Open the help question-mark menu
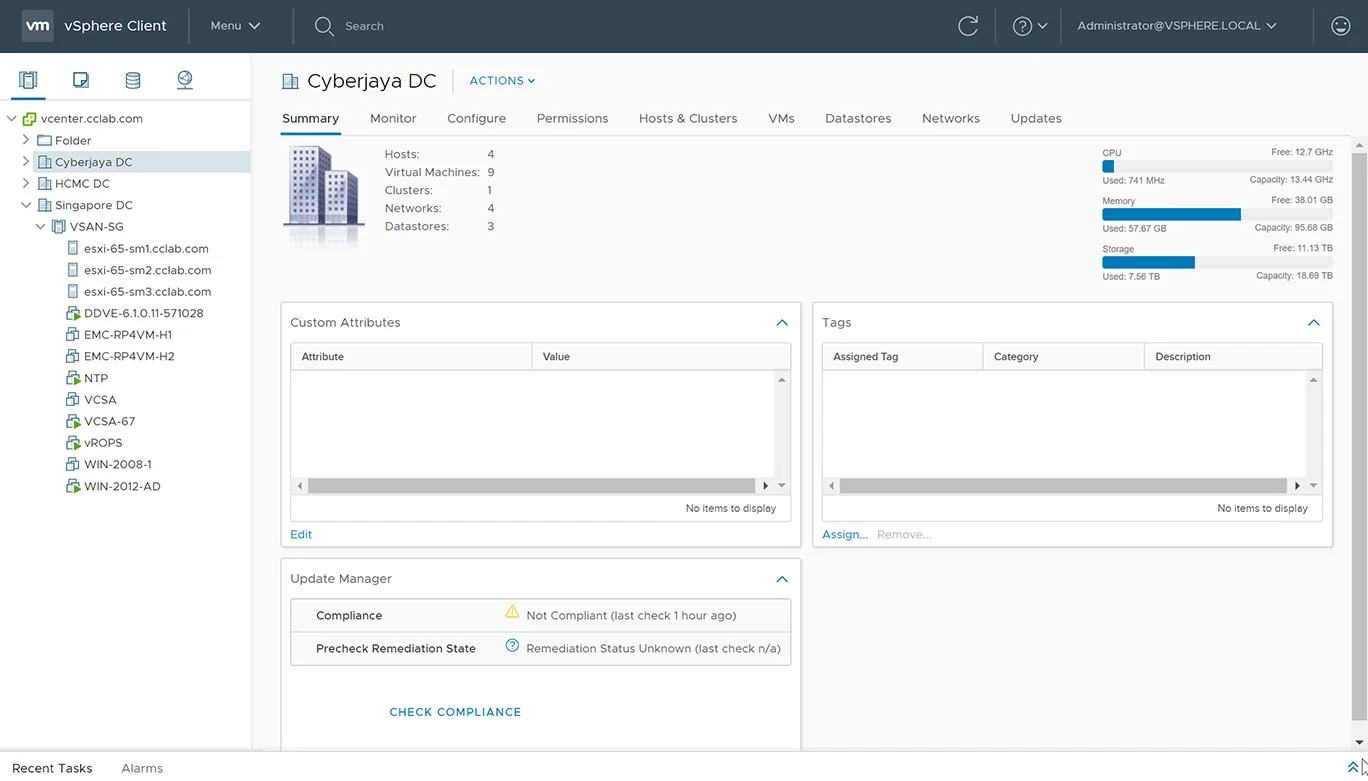Screen dimensions: 1368x781 coord(1030,26)
